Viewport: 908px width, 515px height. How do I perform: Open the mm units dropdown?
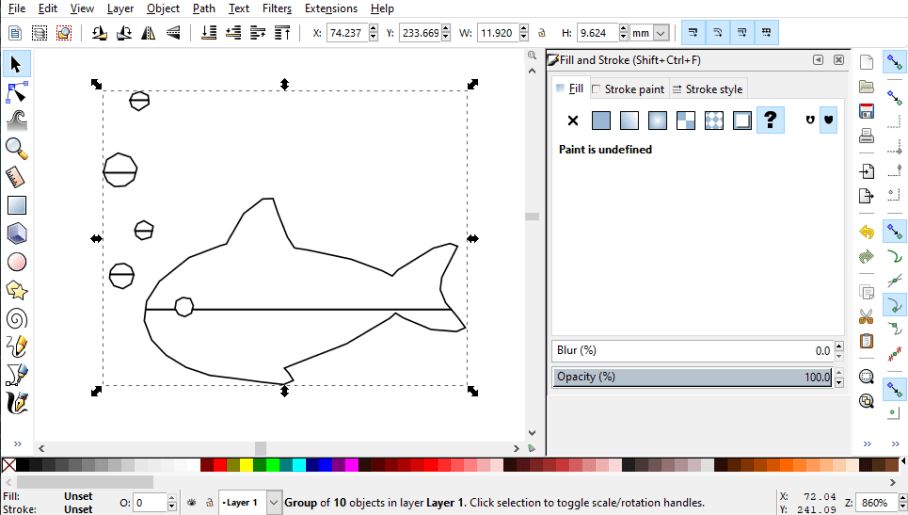coord(660,33)
